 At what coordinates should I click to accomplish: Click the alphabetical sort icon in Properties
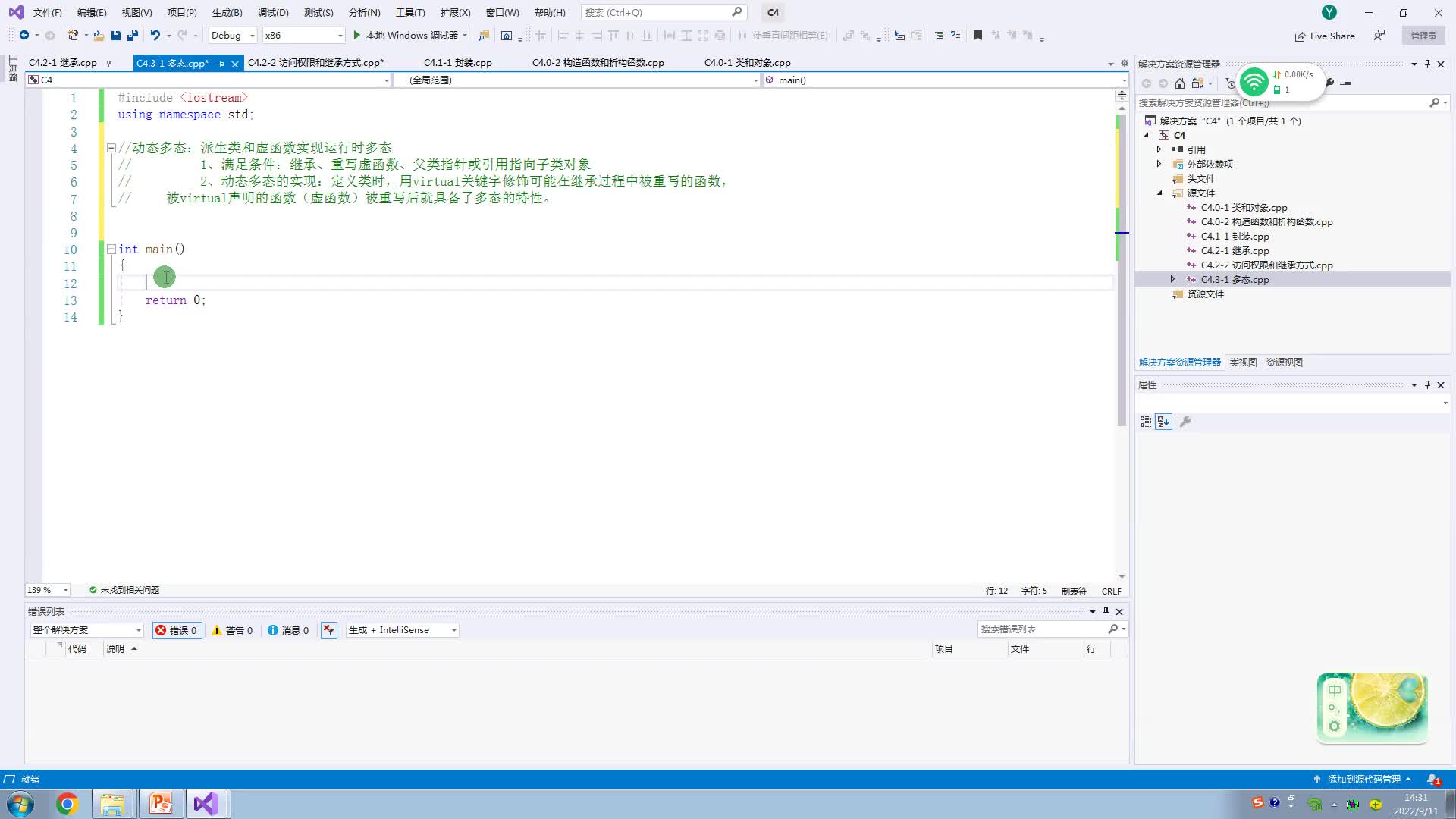point(1163,422)
